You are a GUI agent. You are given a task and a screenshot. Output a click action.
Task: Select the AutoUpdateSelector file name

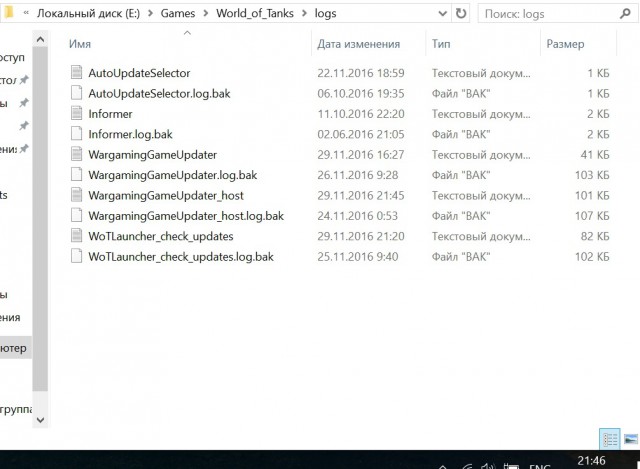point(139,73)
